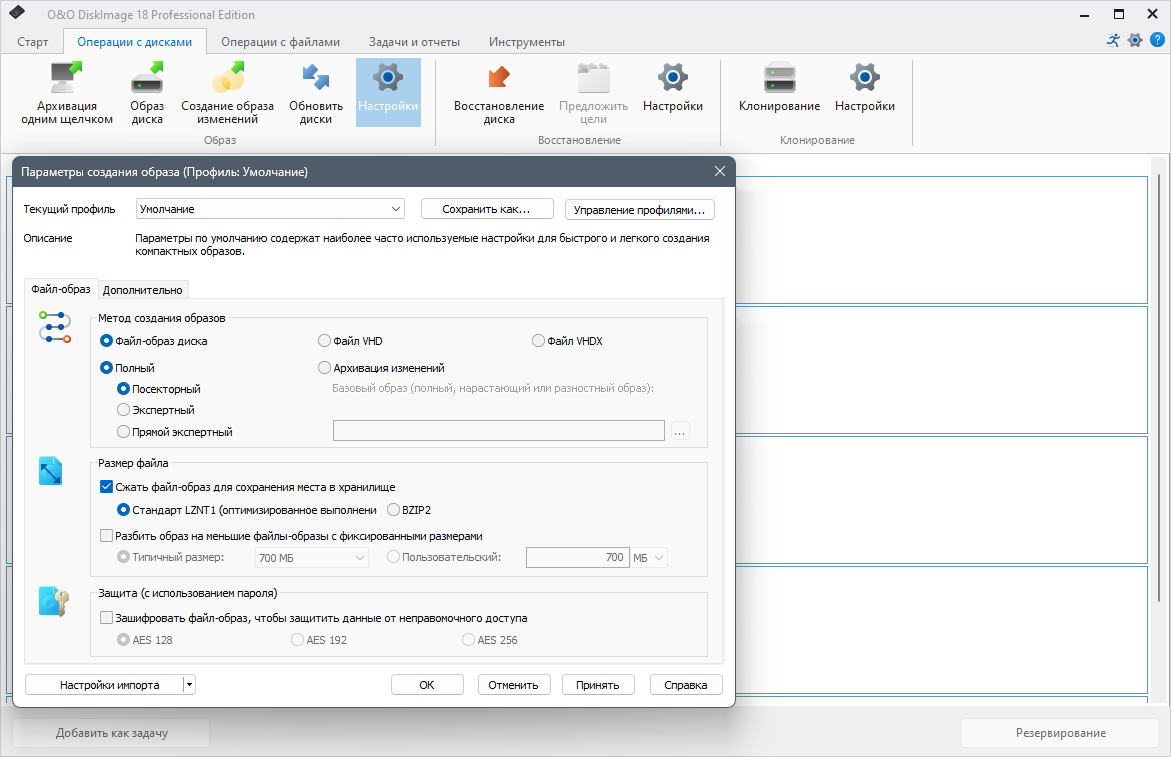
Task: Toggle Разбить образ на меньшие файлы checkbox
Action: tap(106, 536)
